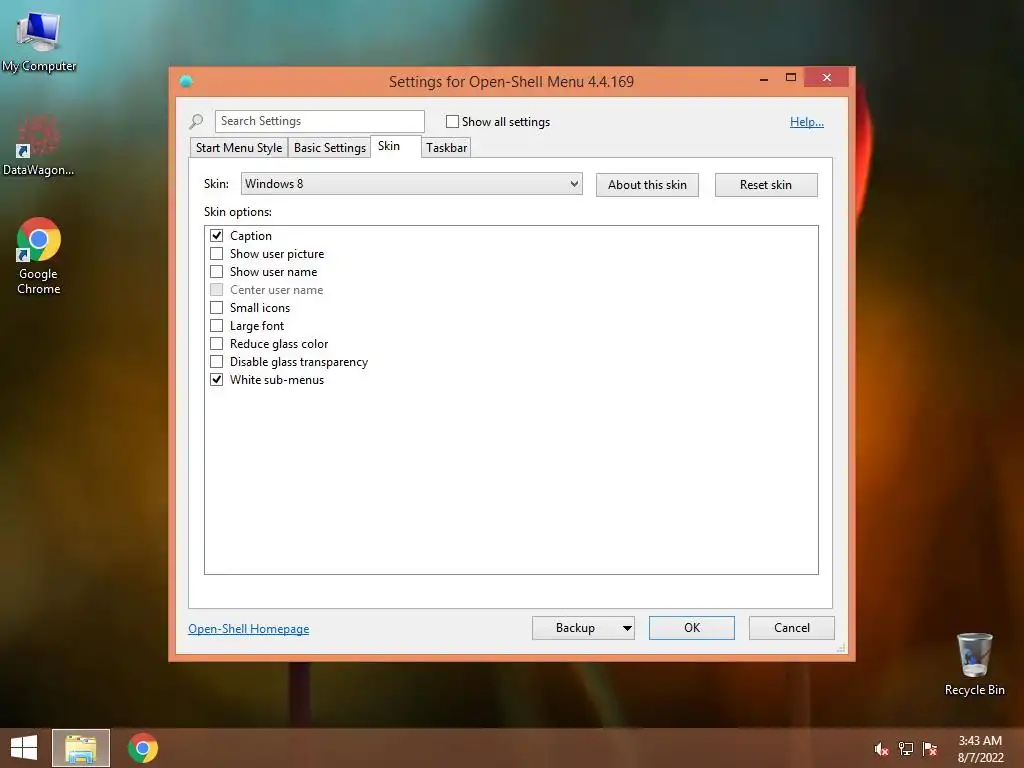
Task: Enable Disable glass transparency option
Action: [x=217, y=362]
